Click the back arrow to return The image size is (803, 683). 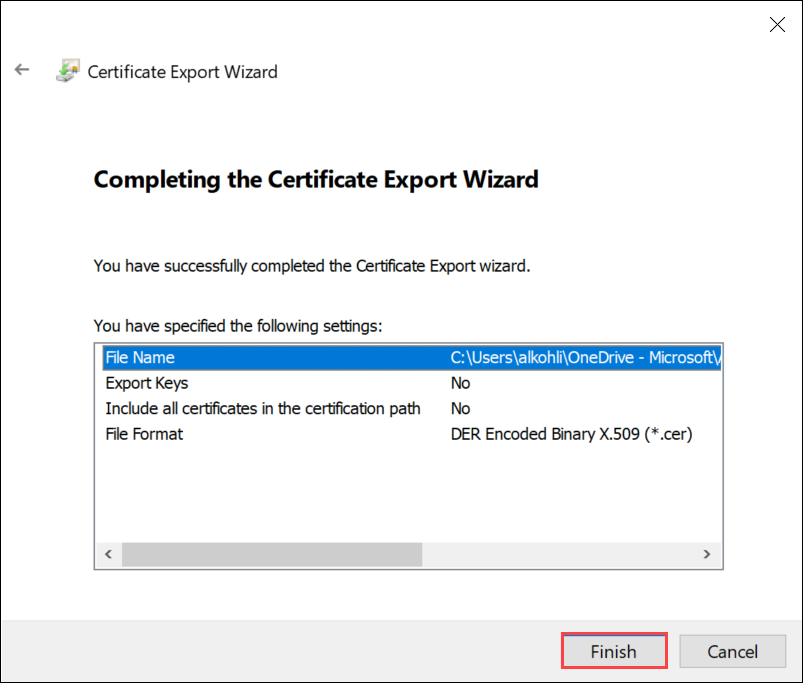pyautogui.click(x=22, y=69)
